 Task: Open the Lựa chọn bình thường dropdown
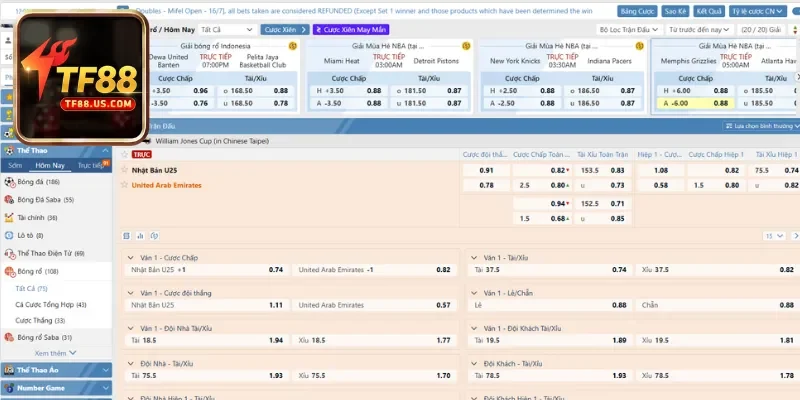pos(762,126)
